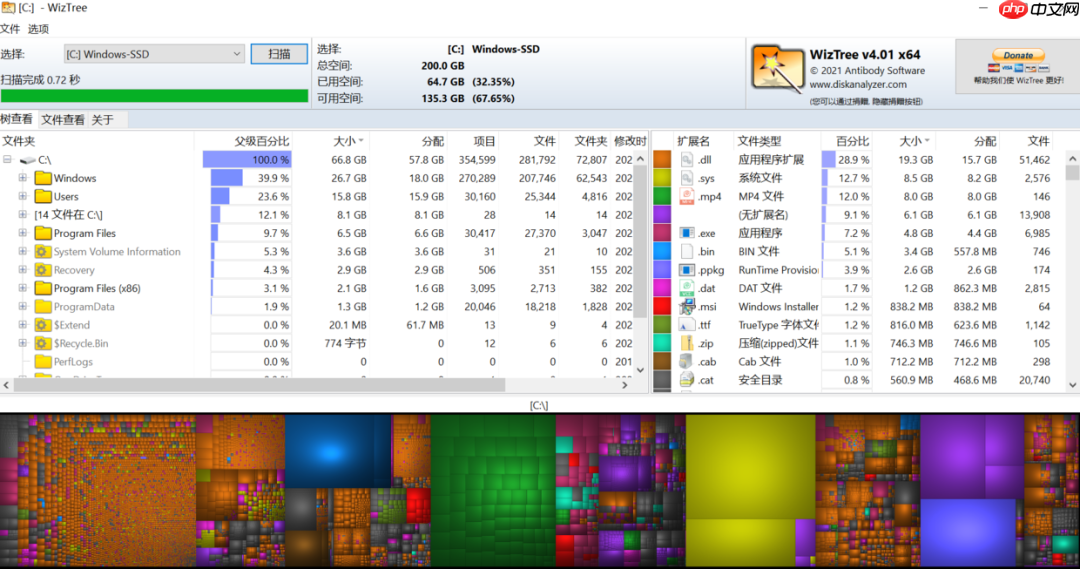Image resolution: width=1080 pixels, height=569 pixels.
Task: Click the .dll file type icon
Action: pos(687,159)
